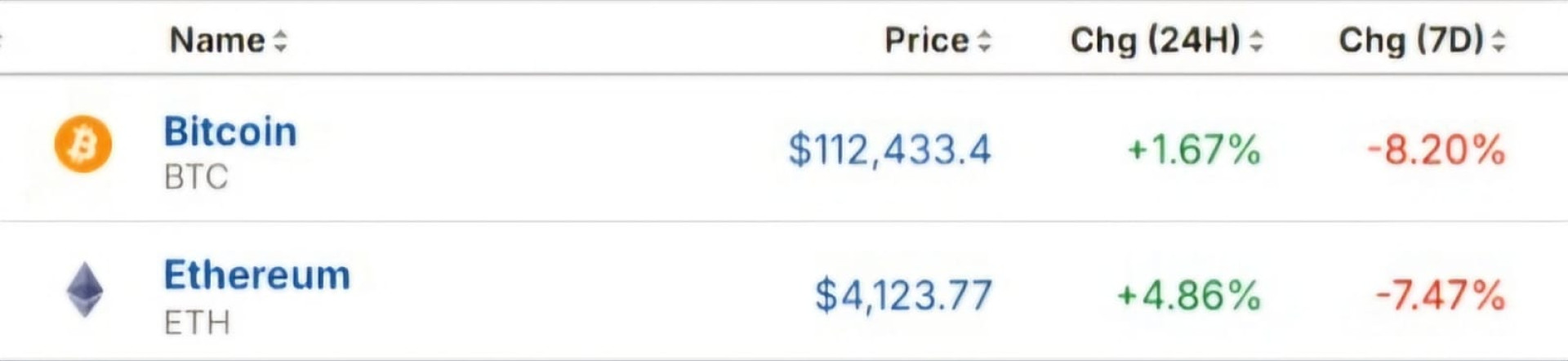1568x361 pixels.
Task: Click Ethereum's +4.86% 24-hour change
Action: [x=1188, y=295]
